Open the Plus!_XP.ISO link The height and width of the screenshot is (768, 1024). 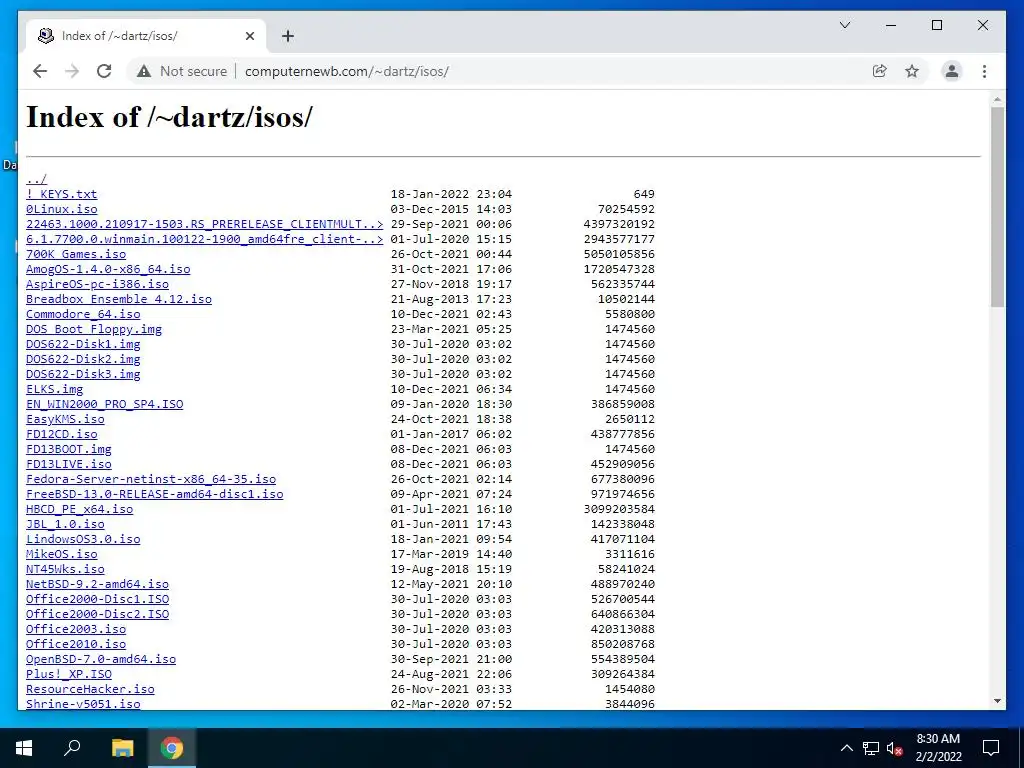(x=69, y=675)
